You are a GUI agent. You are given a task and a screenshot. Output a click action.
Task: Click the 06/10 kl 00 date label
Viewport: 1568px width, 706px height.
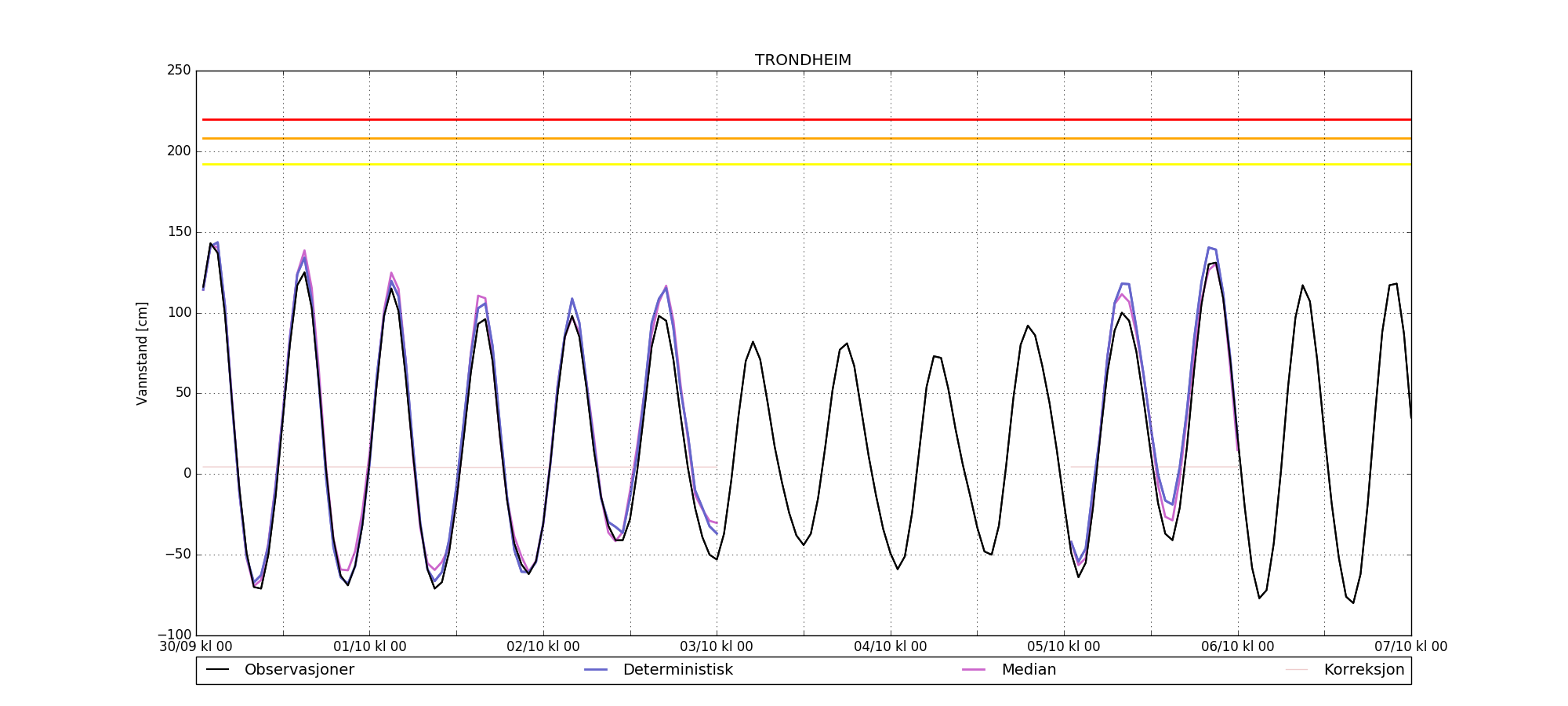(1238, 647)
